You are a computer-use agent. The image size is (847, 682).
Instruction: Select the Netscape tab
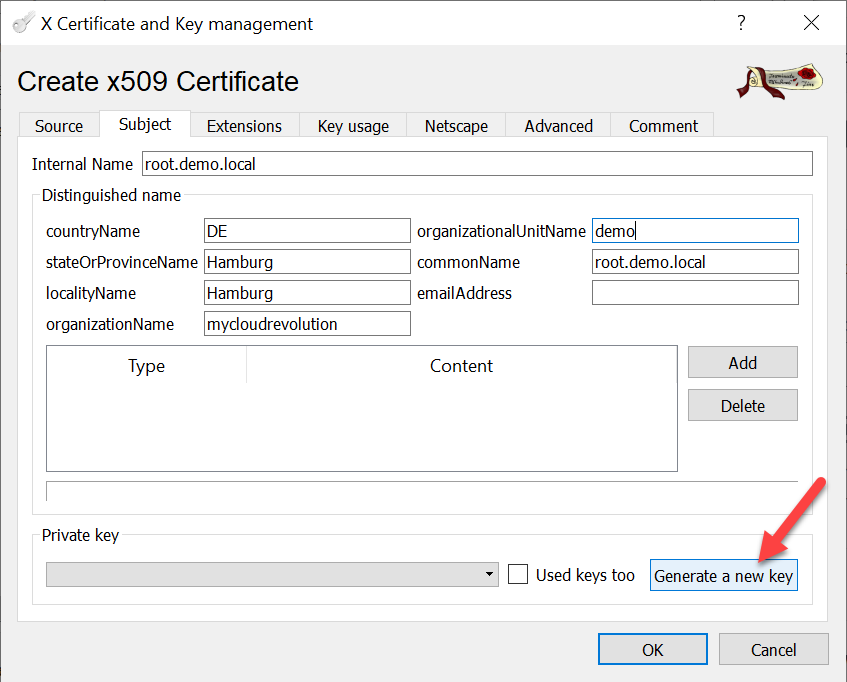456,126
